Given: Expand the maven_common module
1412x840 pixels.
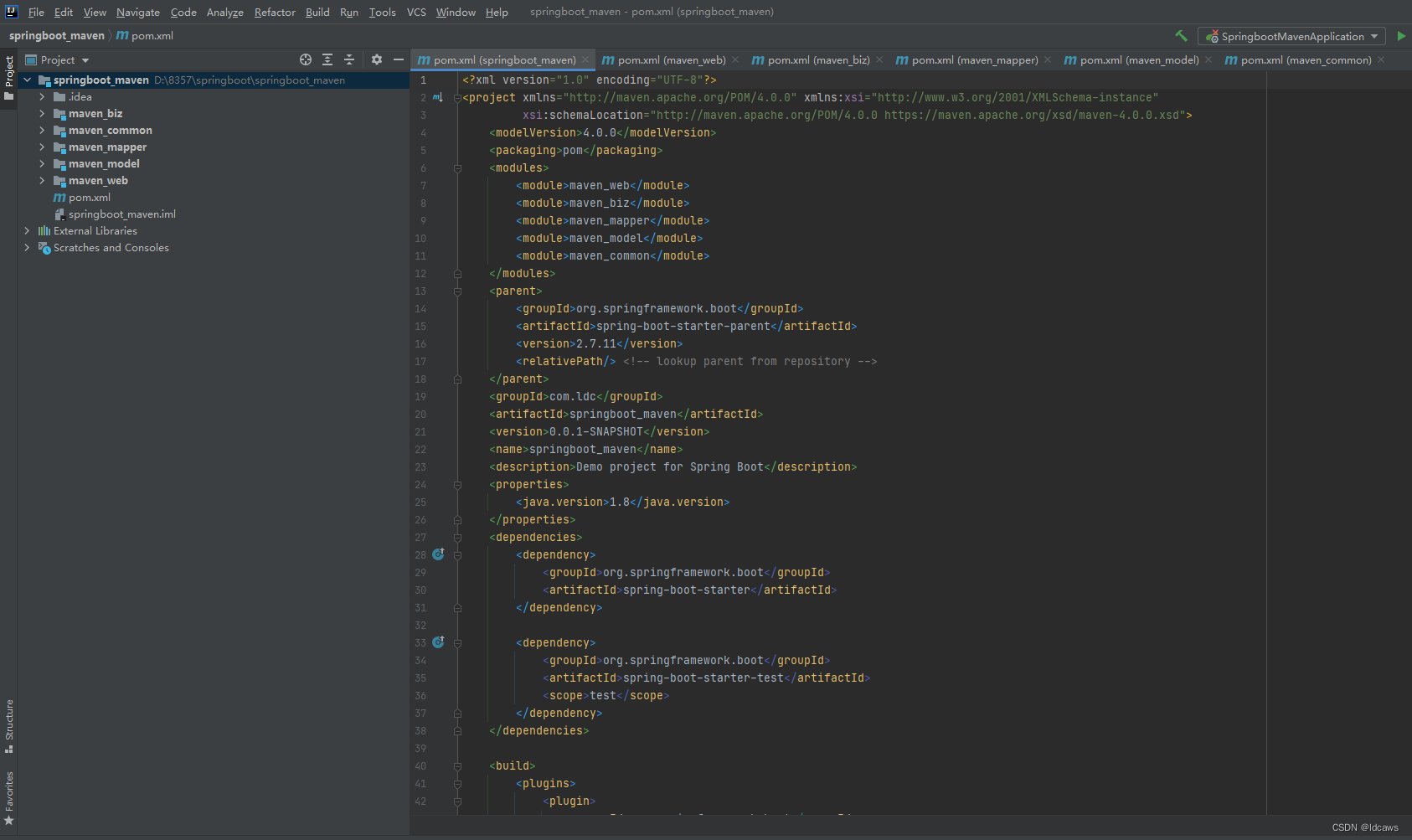Looking at the screenshot, I should pos(42,131).
